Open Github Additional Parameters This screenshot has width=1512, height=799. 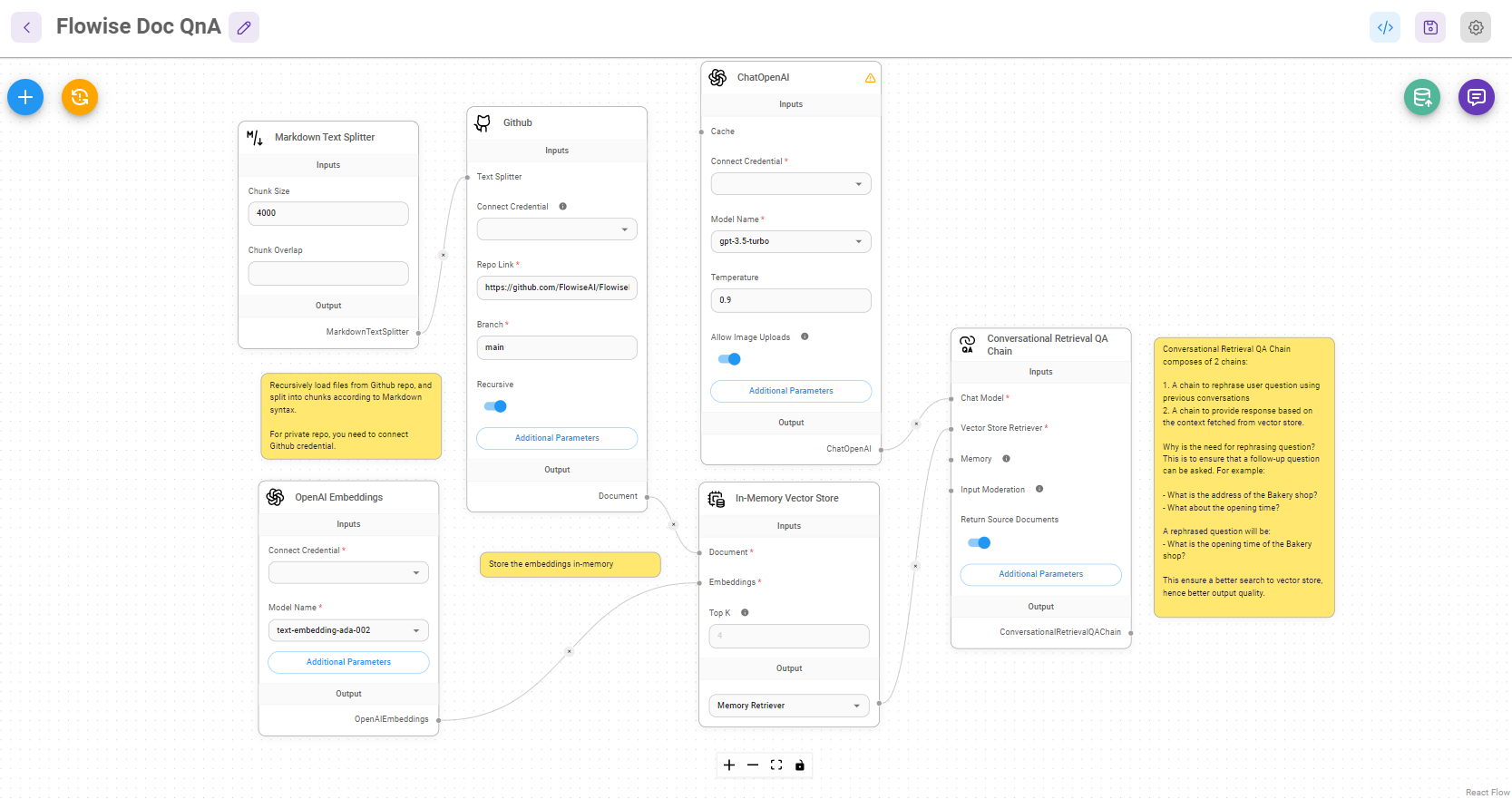pos(557,438)
